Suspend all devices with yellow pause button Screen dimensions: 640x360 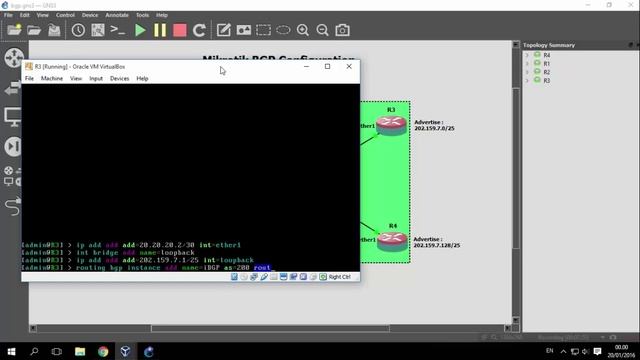click(x=160, y=30)
